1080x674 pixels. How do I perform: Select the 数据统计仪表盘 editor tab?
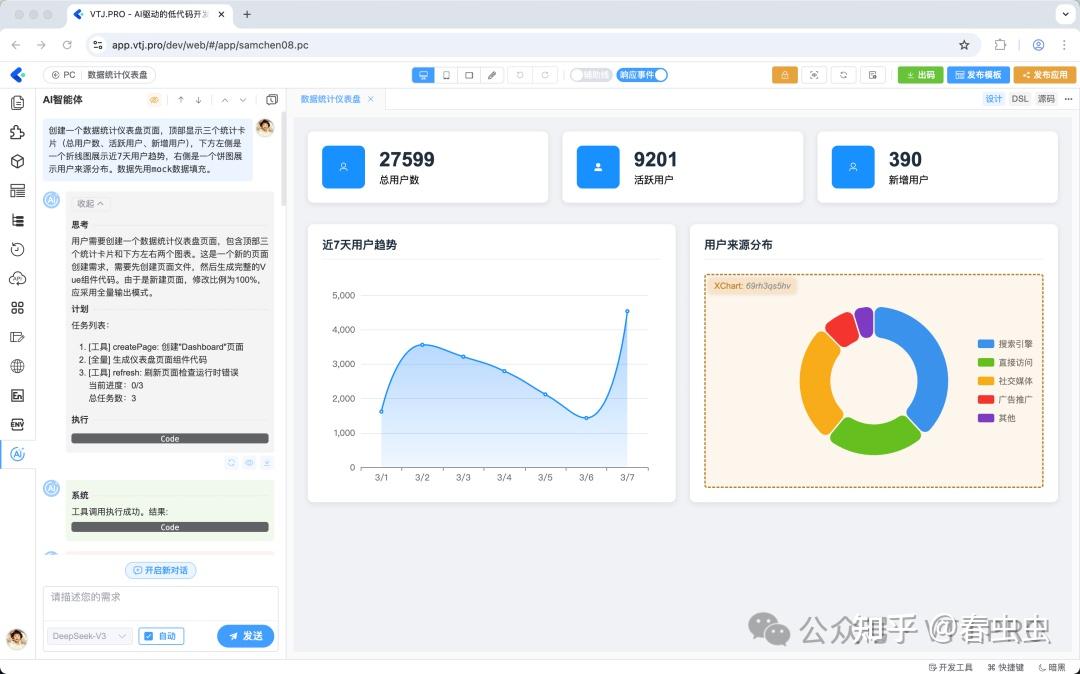[331, 99]
